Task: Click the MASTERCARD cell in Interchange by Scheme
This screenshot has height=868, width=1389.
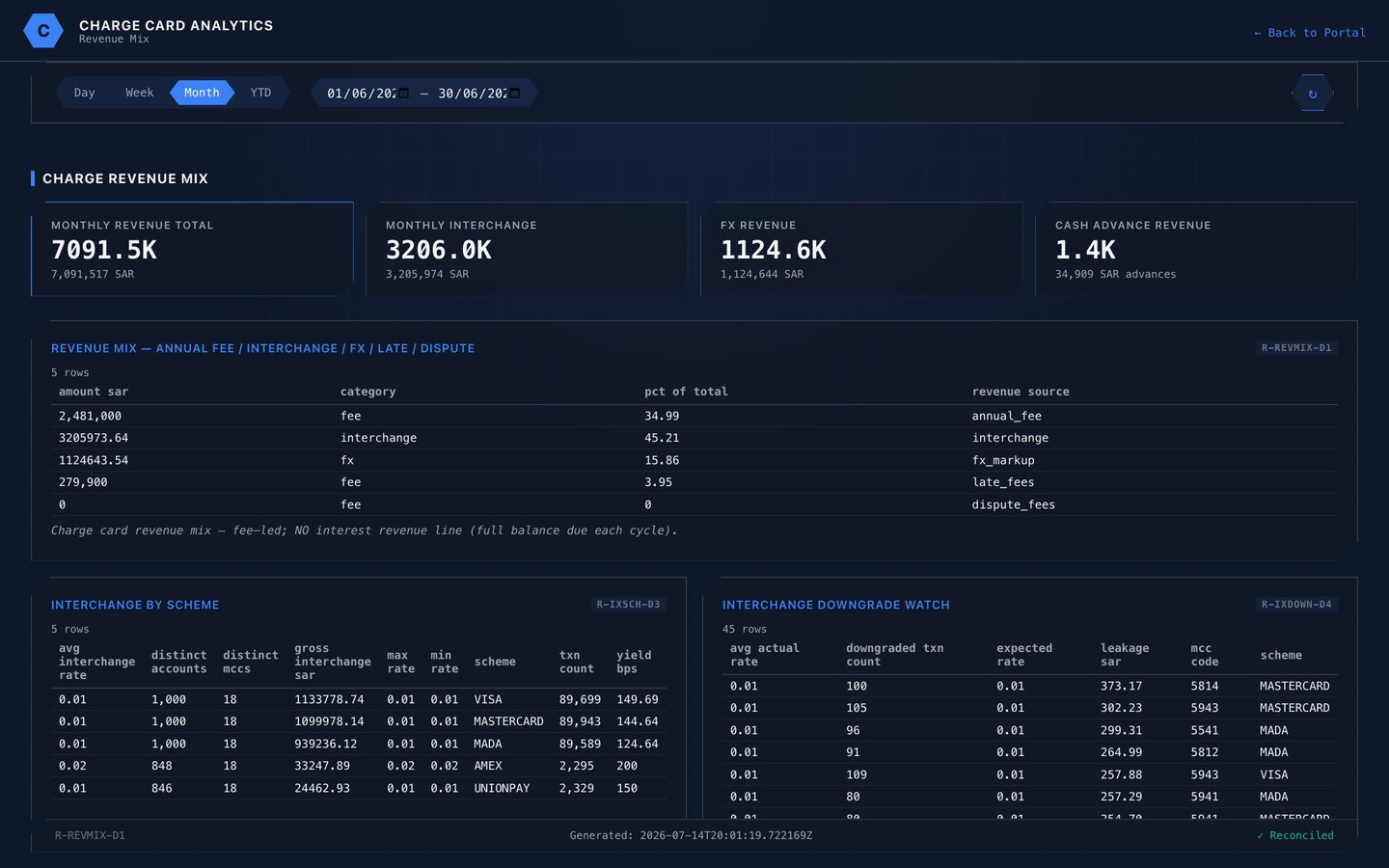Action: pos(508,721)
